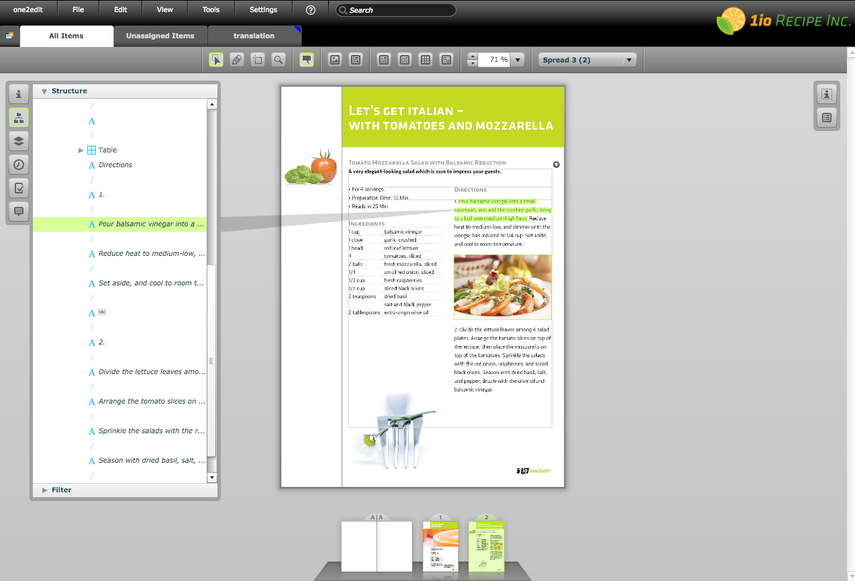Open the View menu
Viewport: 855px width, 581px height.
(x=165, y=10)
